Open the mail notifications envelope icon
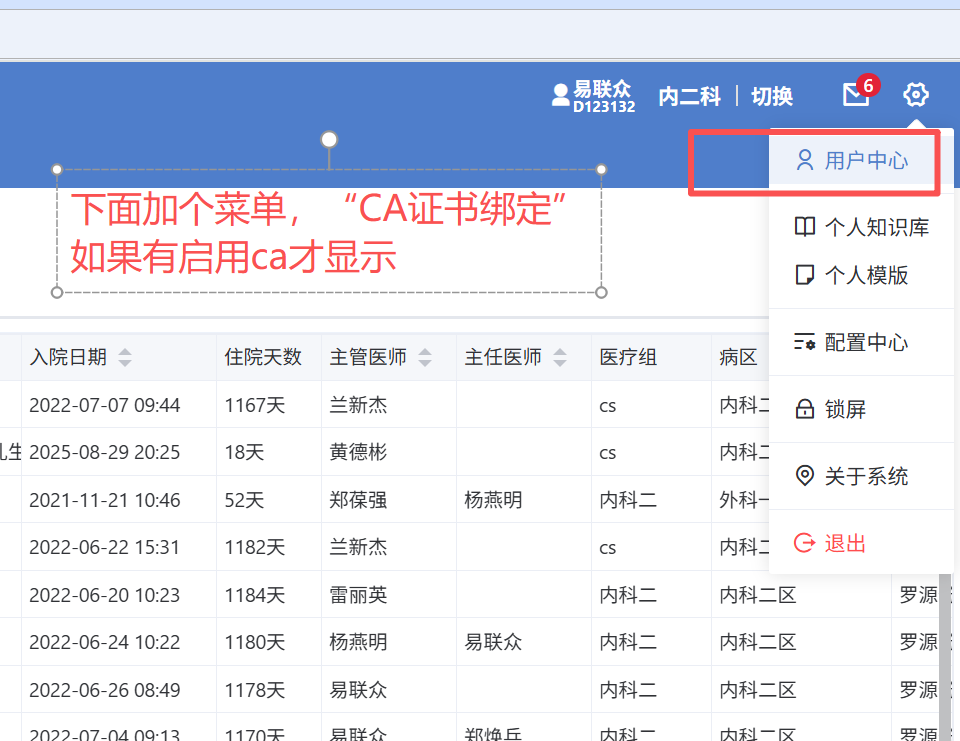 pos(855,95)
